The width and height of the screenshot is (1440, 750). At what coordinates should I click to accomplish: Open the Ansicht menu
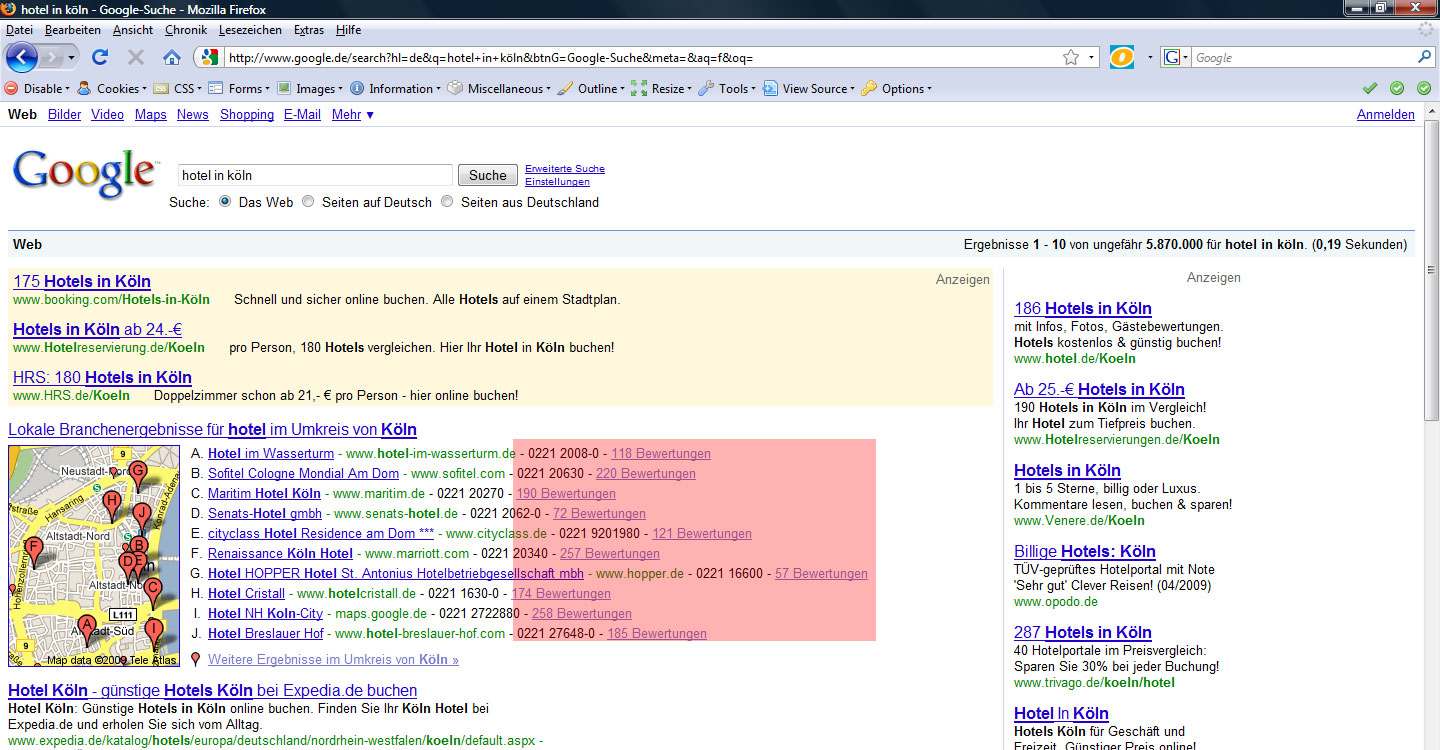pyautogui.click(x=133, y=30)
